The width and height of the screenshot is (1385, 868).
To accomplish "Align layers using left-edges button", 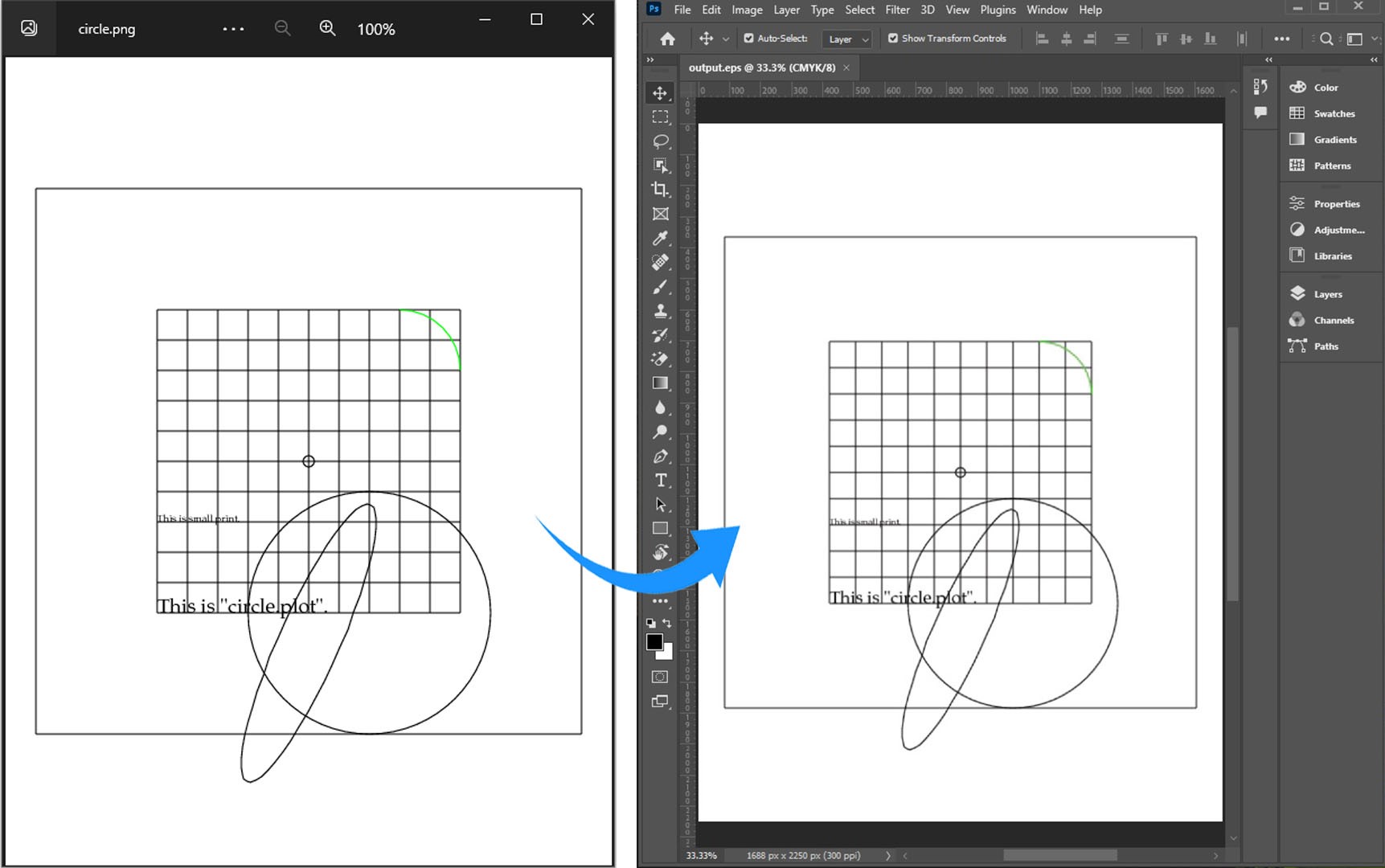I will click(1042, 38).
